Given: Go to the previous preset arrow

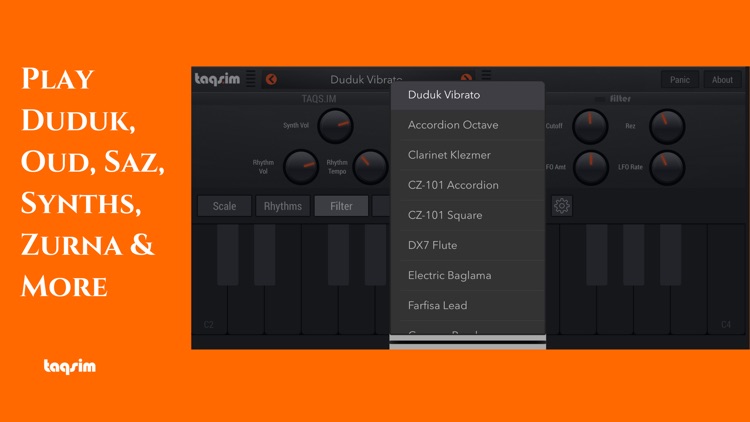Looking at the screenshot, I should [271, 79].
